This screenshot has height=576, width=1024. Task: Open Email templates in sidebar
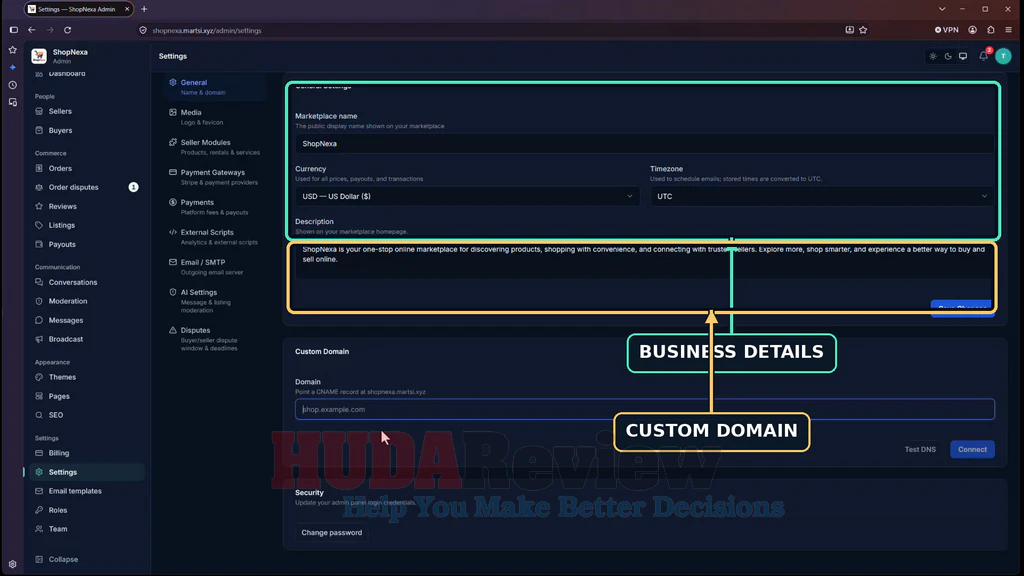pyautogui.click(x=85, y=491)
